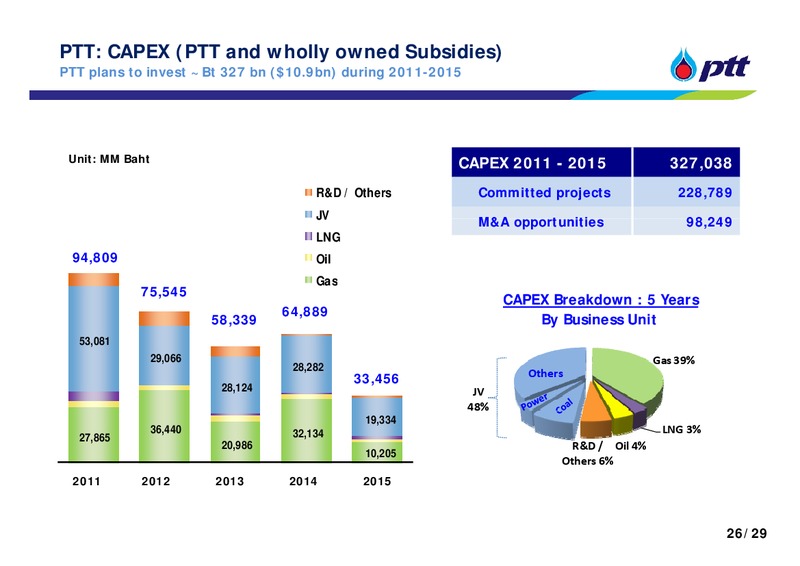Click the 2013 JV bar segment 28,124

(x=235, y=385)
